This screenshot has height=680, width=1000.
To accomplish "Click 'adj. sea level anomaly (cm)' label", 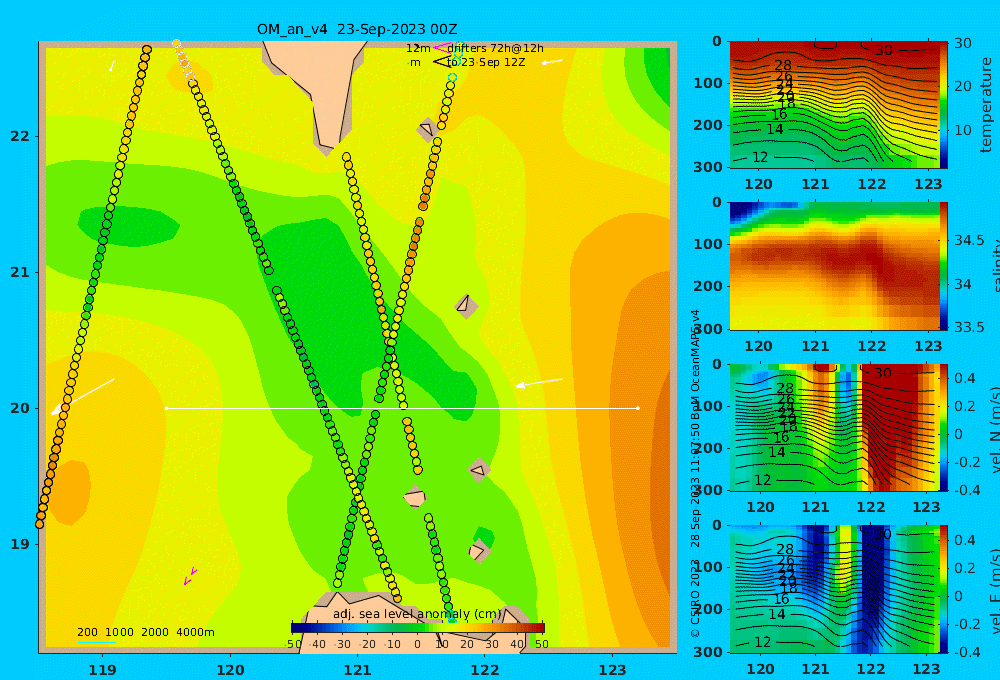I will (417, 614).
